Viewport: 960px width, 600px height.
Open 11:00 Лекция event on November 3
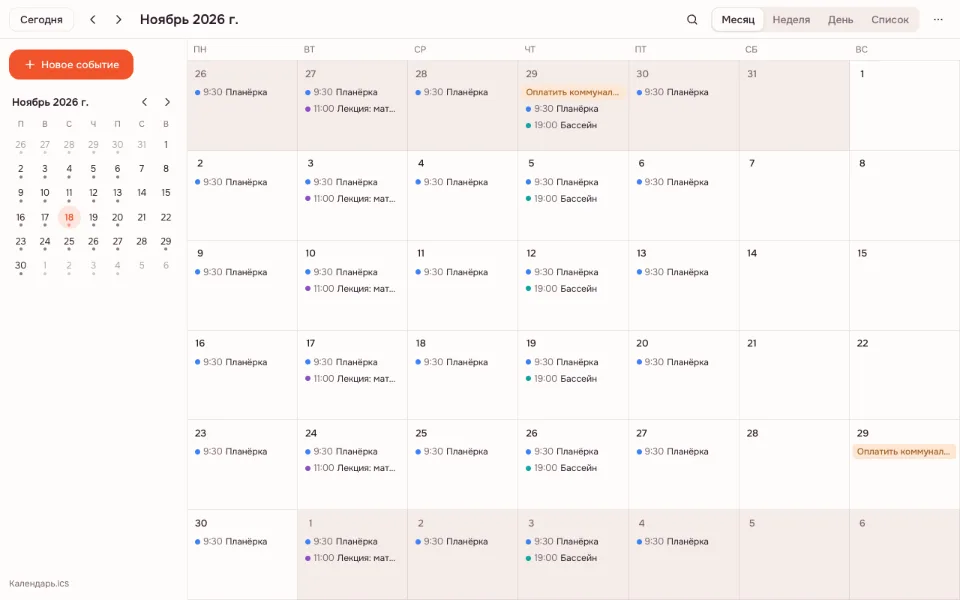click(350, 199)
